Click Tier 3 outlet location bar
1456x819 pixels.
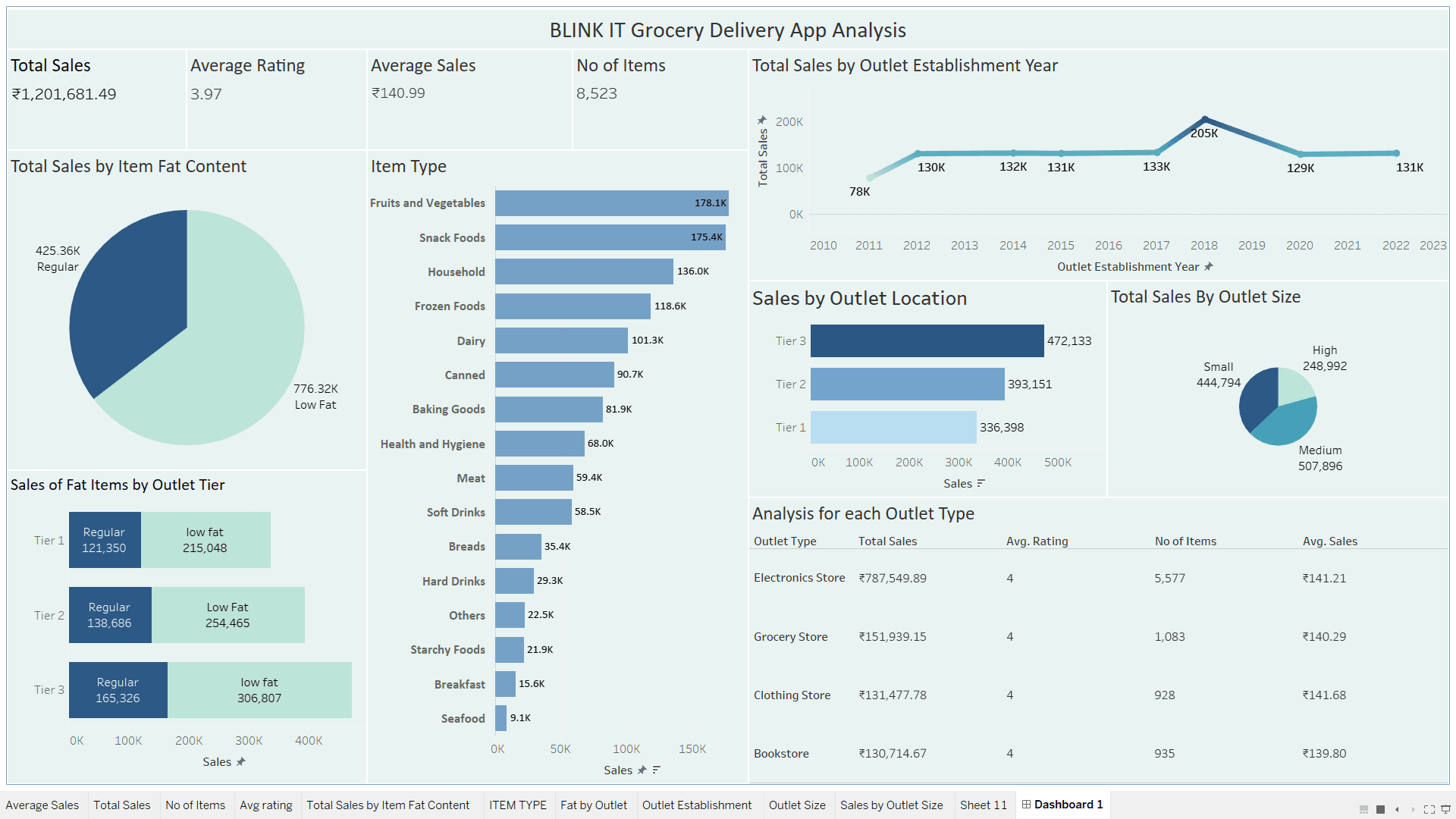tap(927, 340)
